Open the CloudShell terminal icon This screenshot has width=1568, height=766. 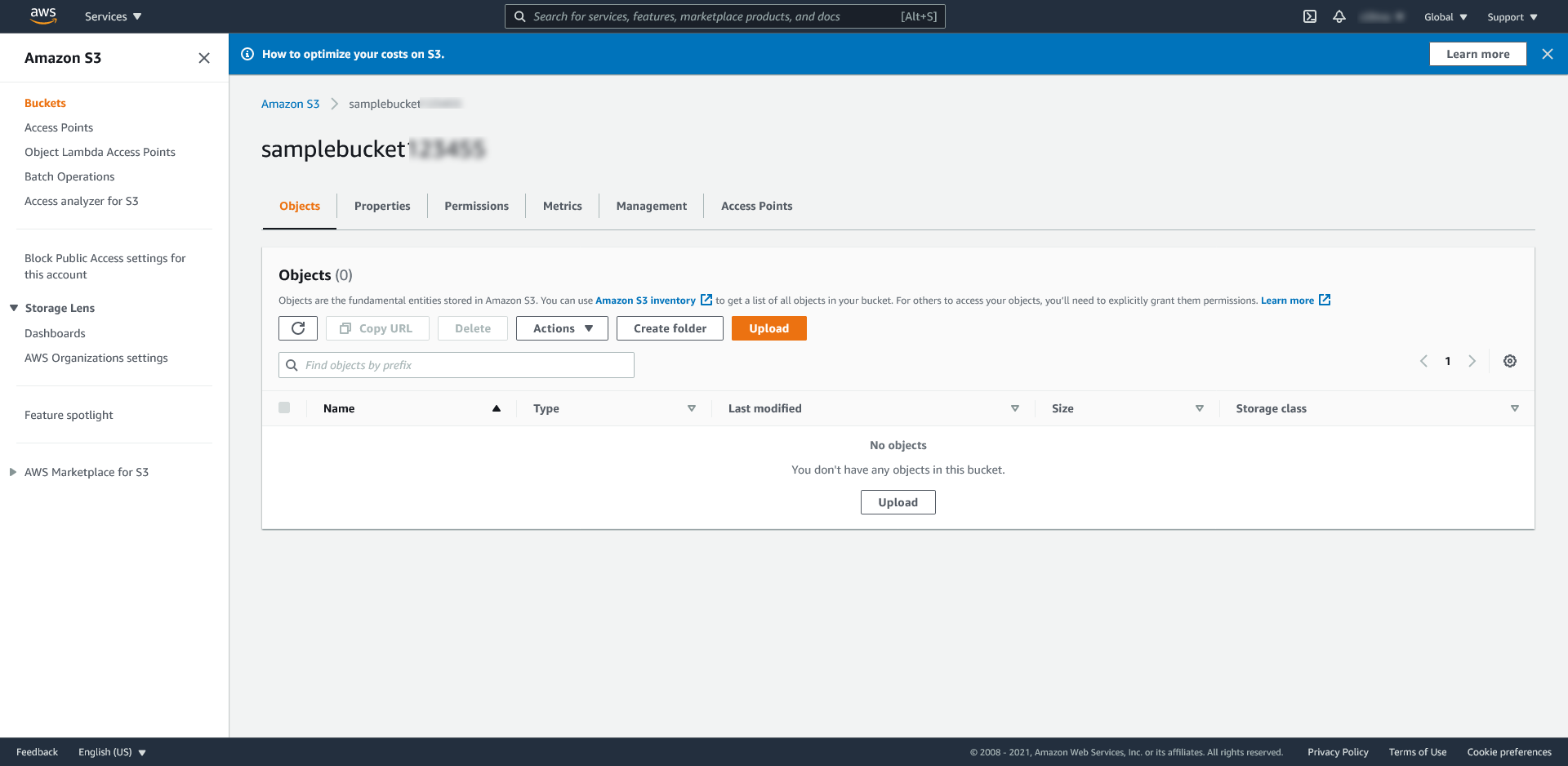tap(1310, 16)
